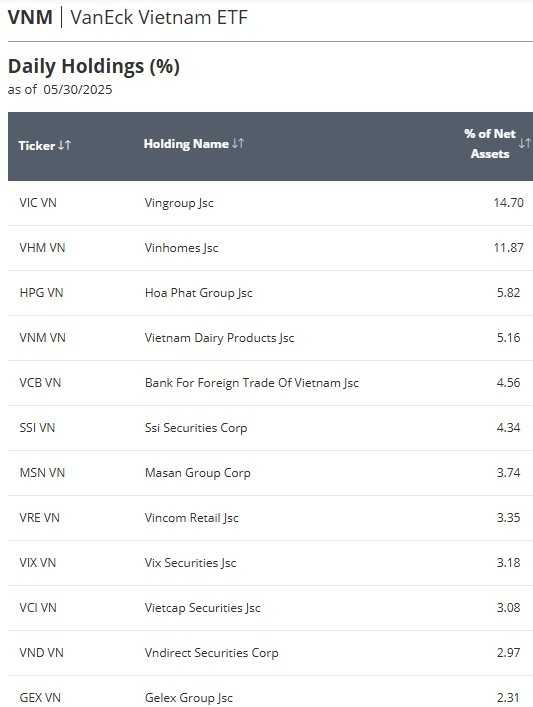Select Vietcap Securities Jsc holding
This screenshot has height=707, width=533.
pos(202,608)
